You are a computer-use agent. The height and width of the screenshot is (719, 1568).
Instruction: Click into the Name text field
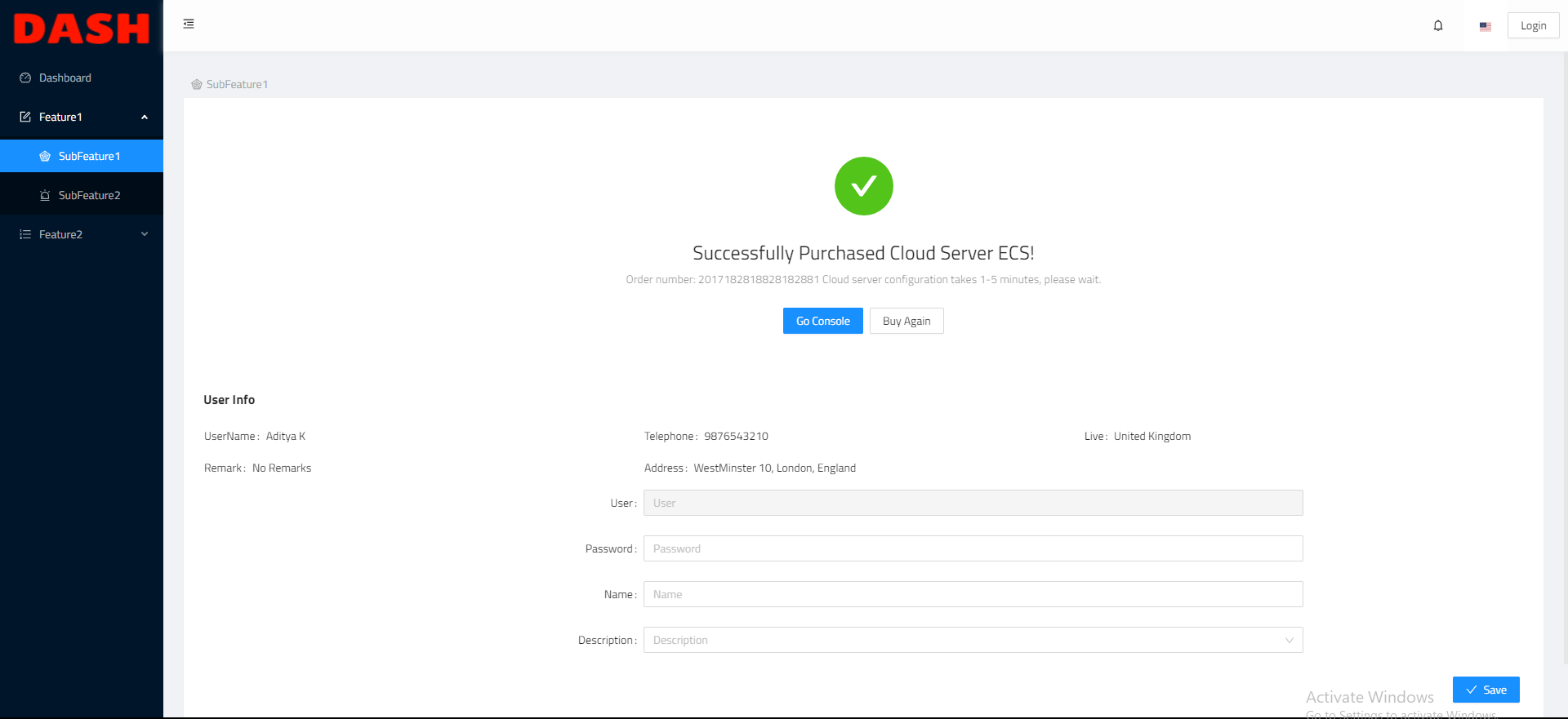click(972, 594)
